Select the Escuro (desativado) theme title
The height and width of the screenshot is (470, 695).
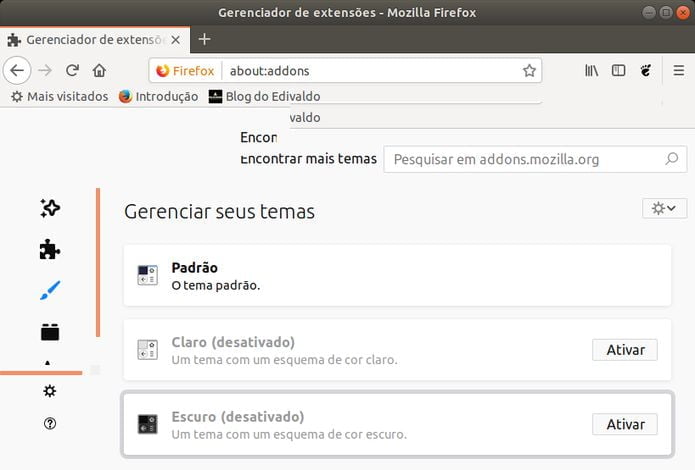[x=238, y=417]
